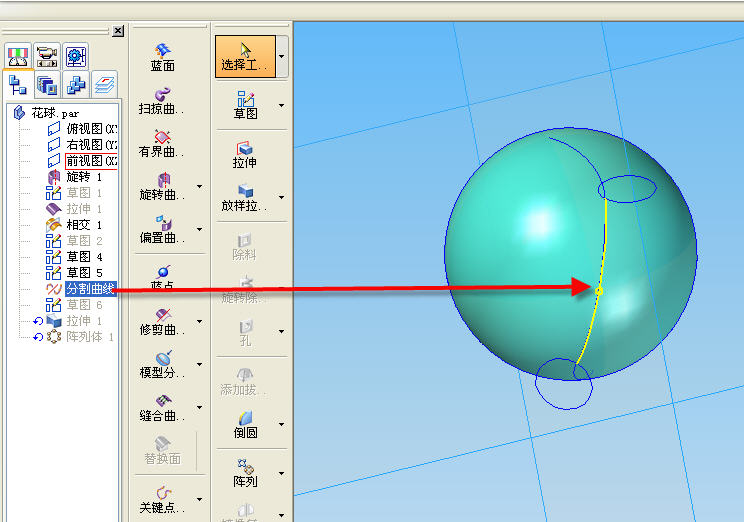The width and height of the screenshot is (744, 522).
Task: Expand the 关键点 dropdown arrow
Action: [199, 499]
